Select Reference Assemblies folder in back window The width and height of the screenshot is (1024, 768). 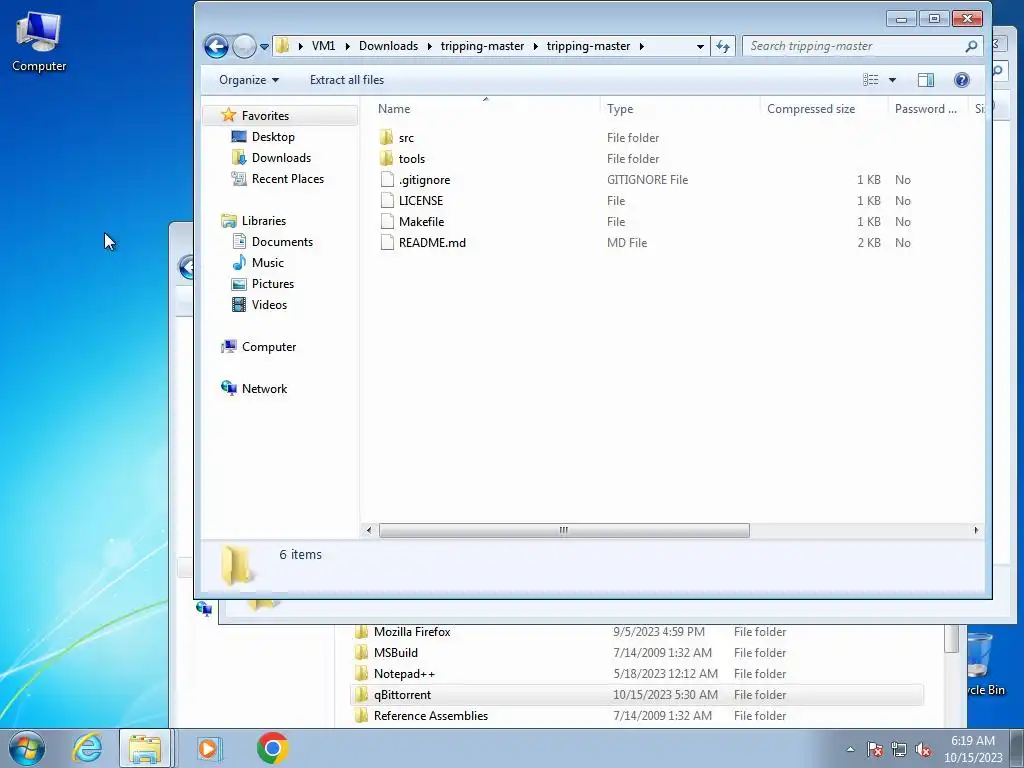[431, 715]
